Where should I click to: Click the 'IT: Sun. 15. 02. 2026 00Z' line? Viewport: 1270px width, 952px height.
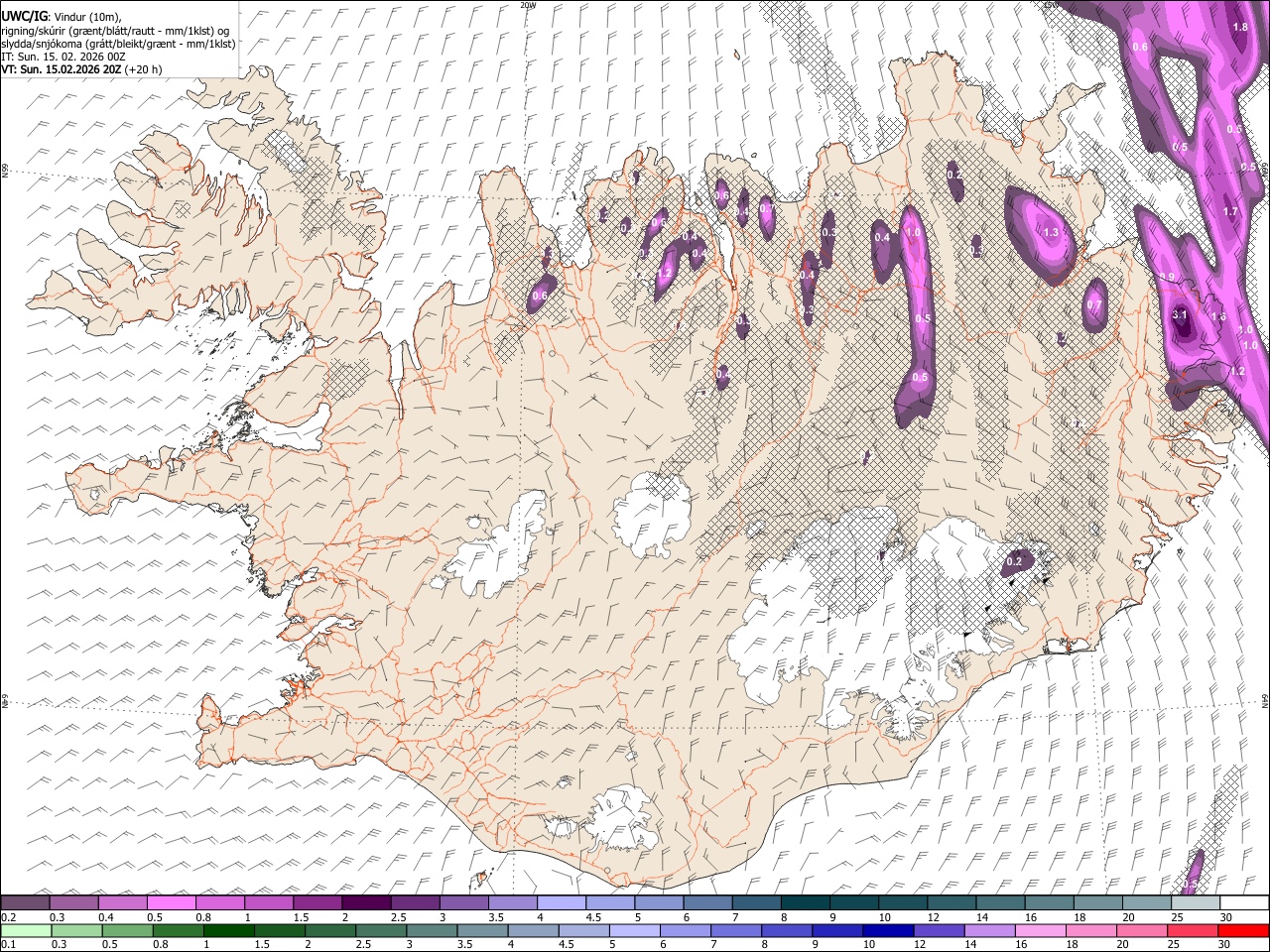point(63,57)
